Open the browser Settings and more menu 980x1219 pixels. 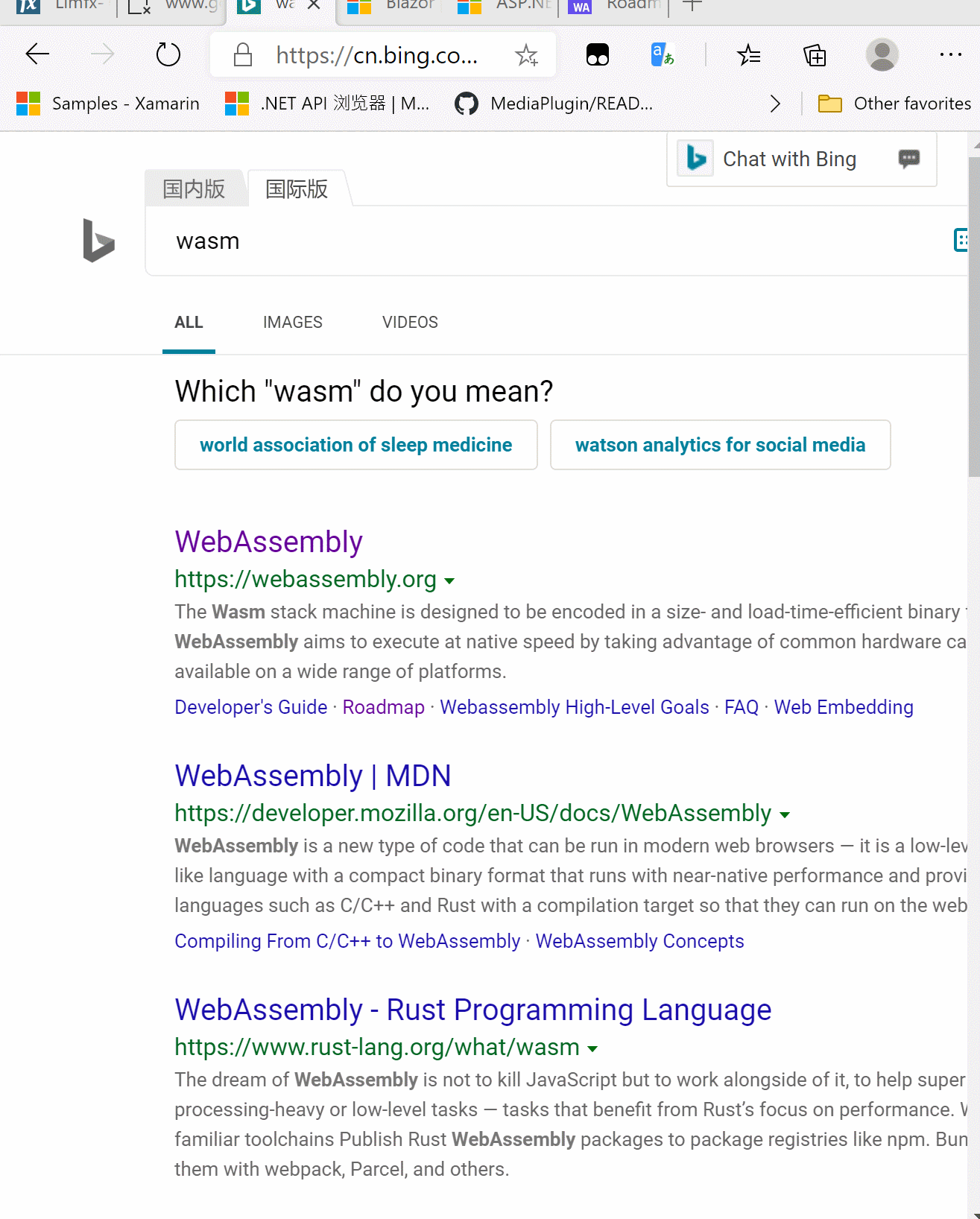pyautogui.click(x=950, y=54)
